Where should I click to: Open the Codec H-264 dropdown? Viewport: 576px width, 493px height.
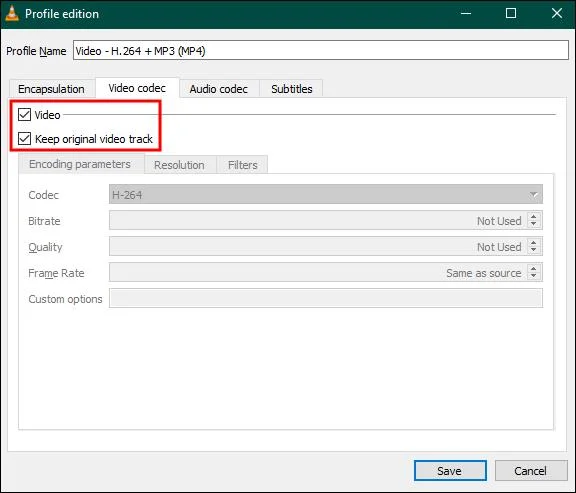[325, 194]
